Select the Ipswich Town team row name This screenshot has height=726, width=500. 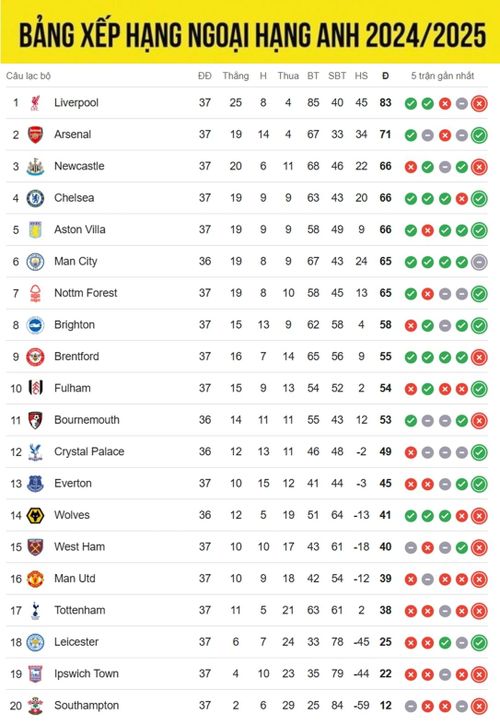pyautogui.click(x=86, y=673)
